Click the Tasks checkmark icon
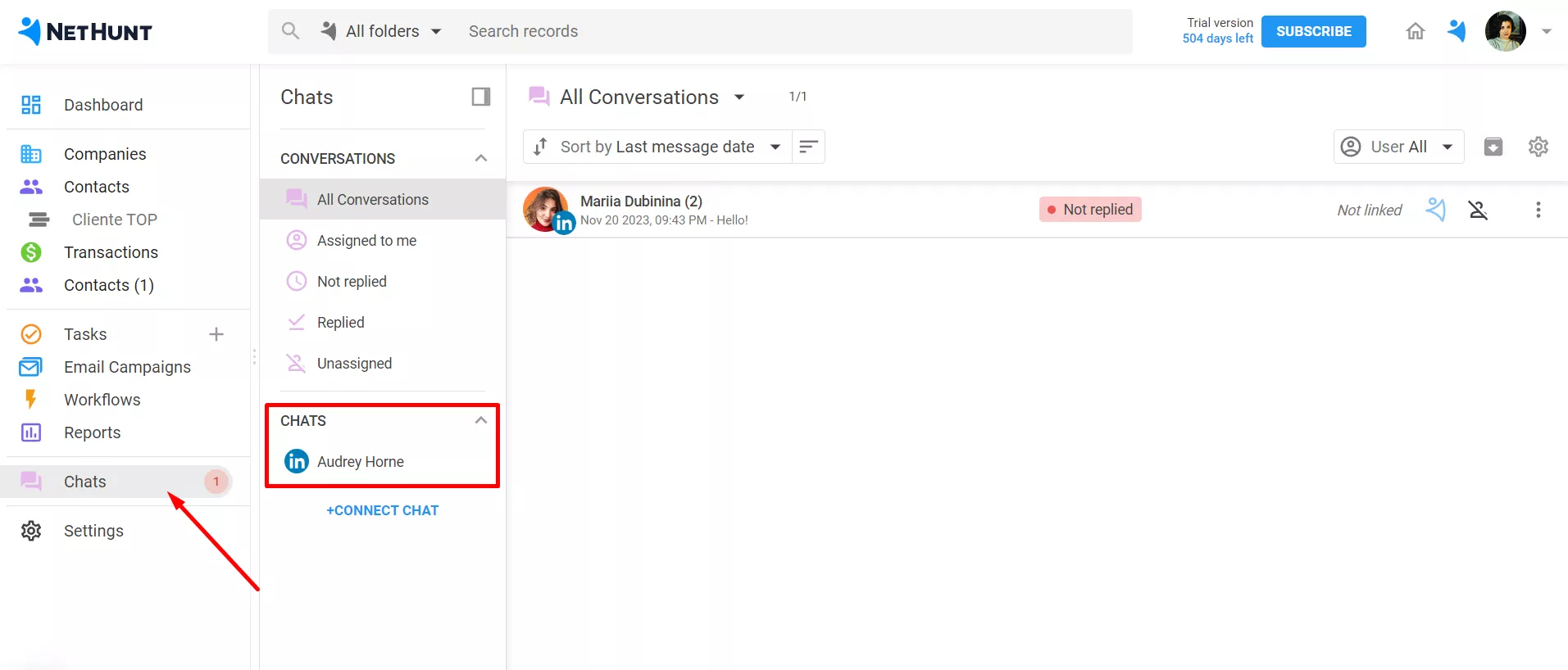Image resolution: width=1568 pixels, height=670 pixels. click(x=31, y=334)
